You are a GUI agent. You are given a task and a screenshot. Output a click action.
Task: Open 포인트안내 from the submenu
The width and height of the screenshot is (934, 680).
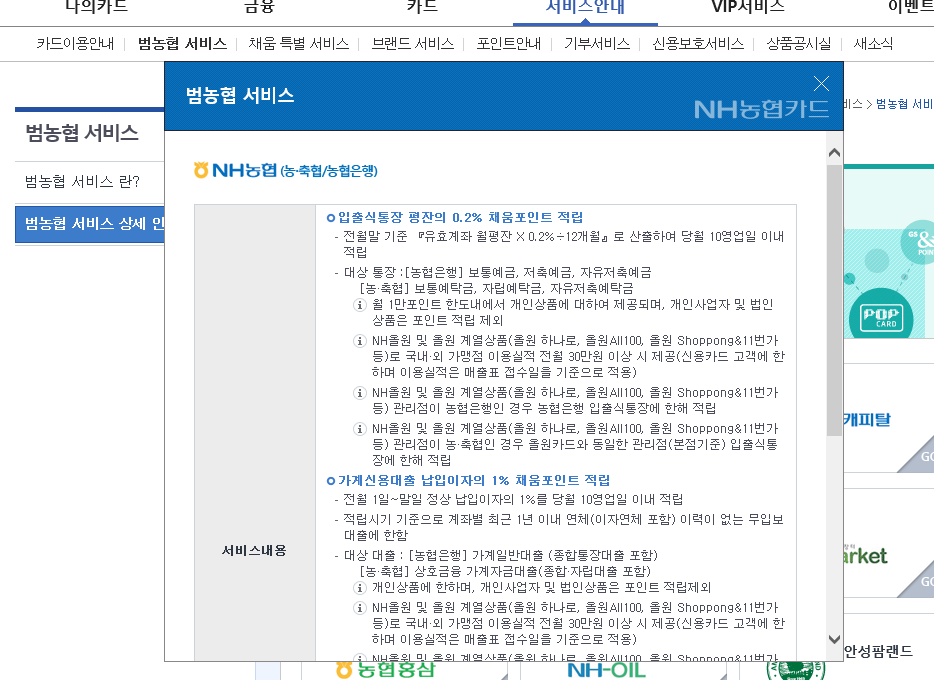coord(509,44)
